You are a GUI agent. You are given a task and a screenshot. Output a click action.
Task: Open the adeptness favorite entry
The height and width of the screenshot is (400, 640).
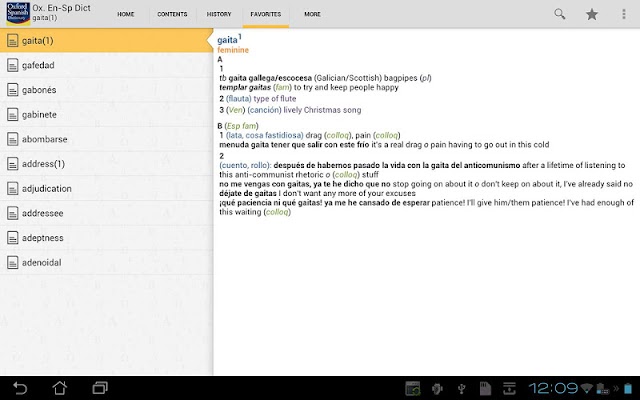(x=107, y=238)
